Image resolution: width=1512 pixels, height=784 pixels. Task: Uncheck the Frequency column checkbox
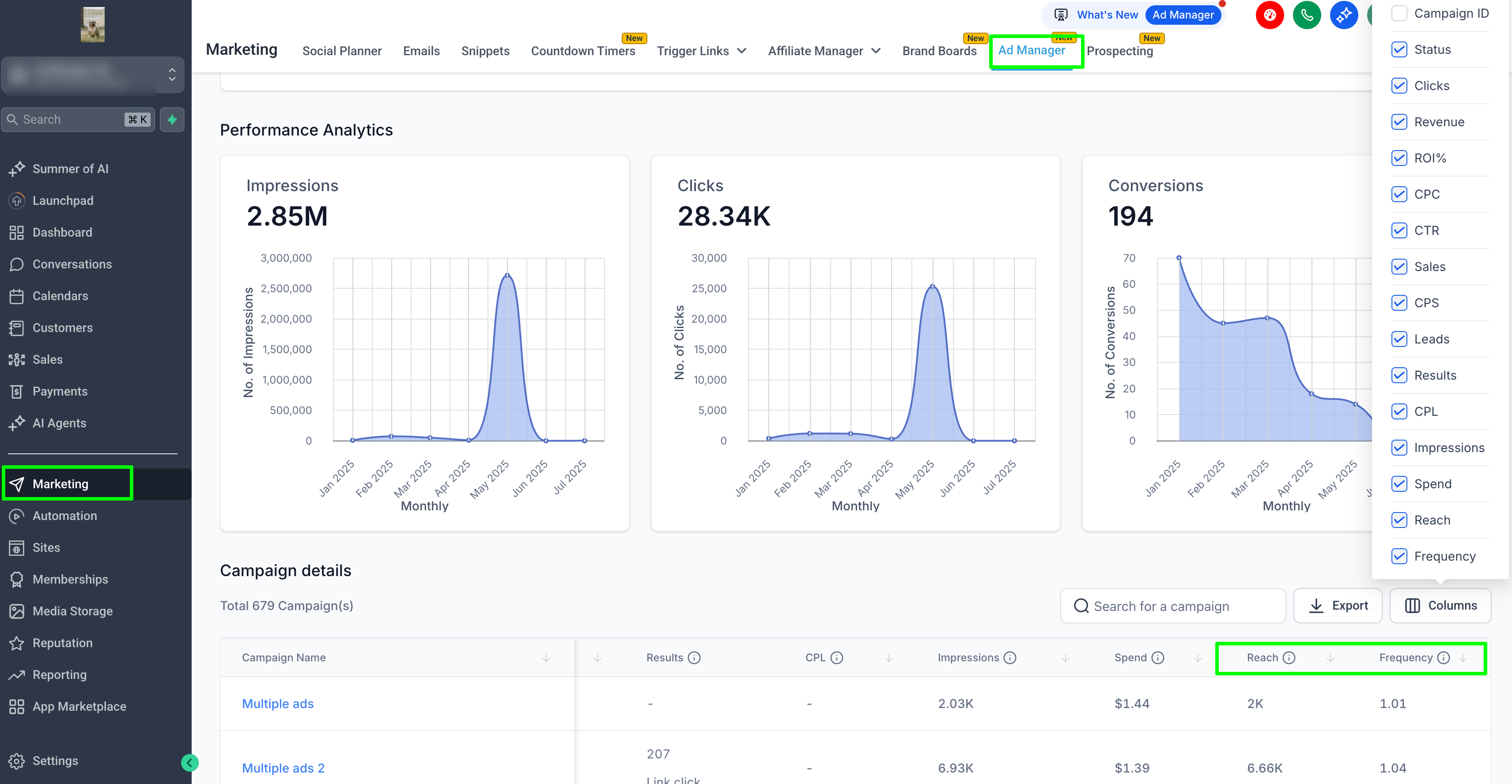(1399, 556)
